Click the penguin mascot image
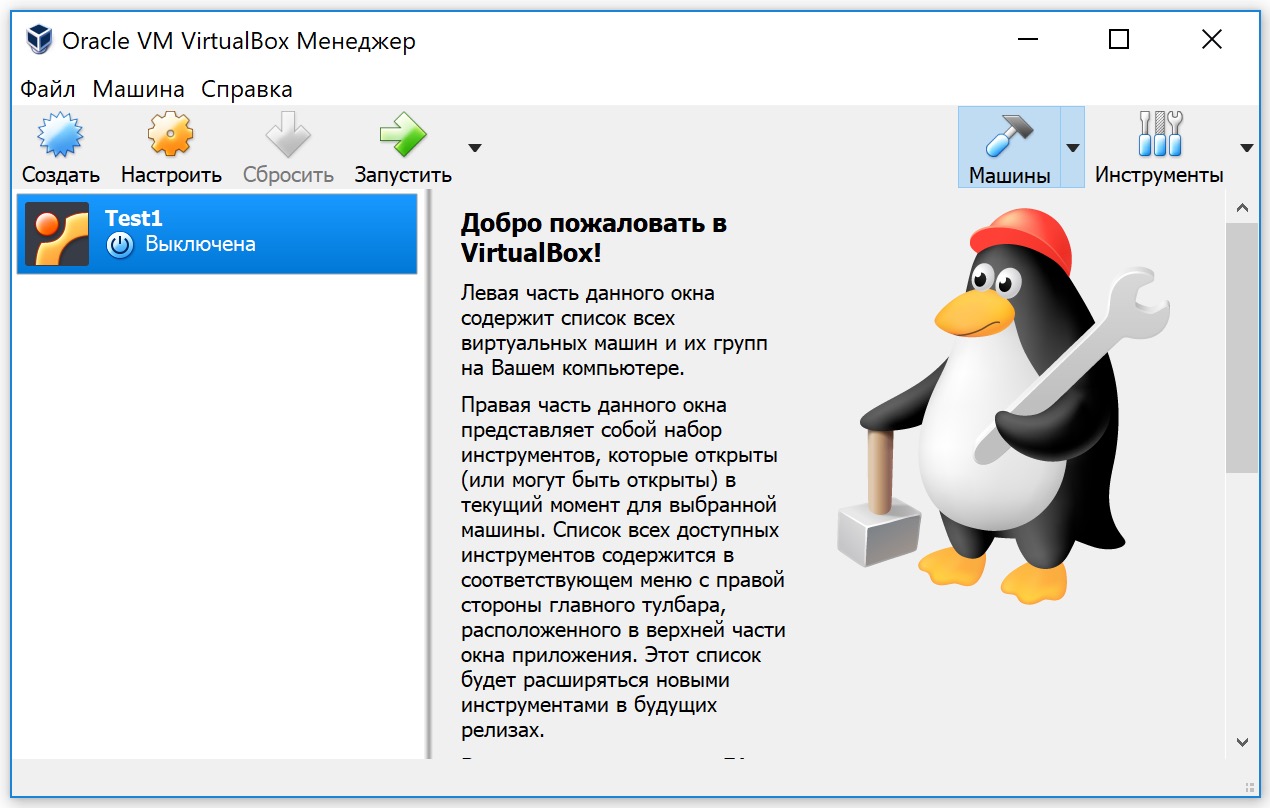The height and width of the screenshot is (808, 1270). [1004, 405]
